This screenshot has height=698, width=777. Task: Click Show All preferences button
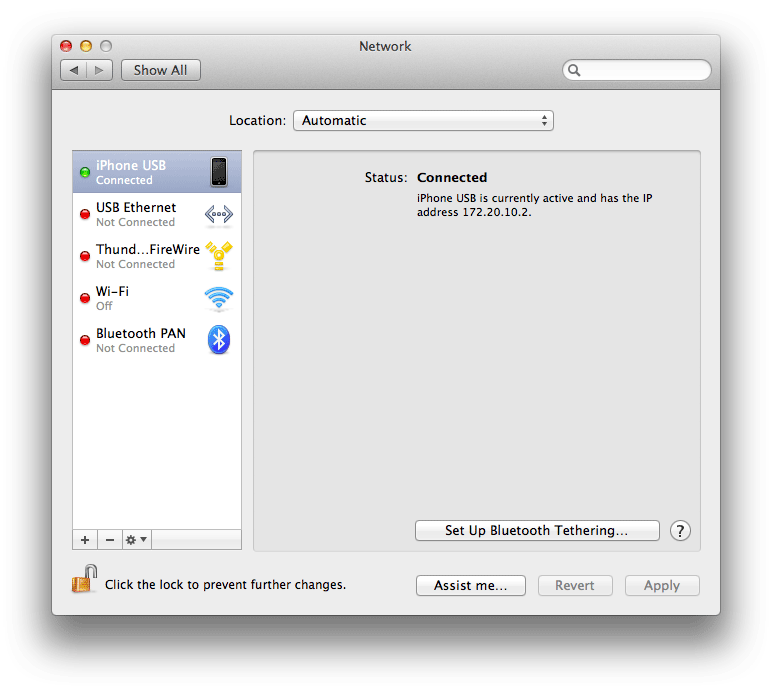[160, 70]
